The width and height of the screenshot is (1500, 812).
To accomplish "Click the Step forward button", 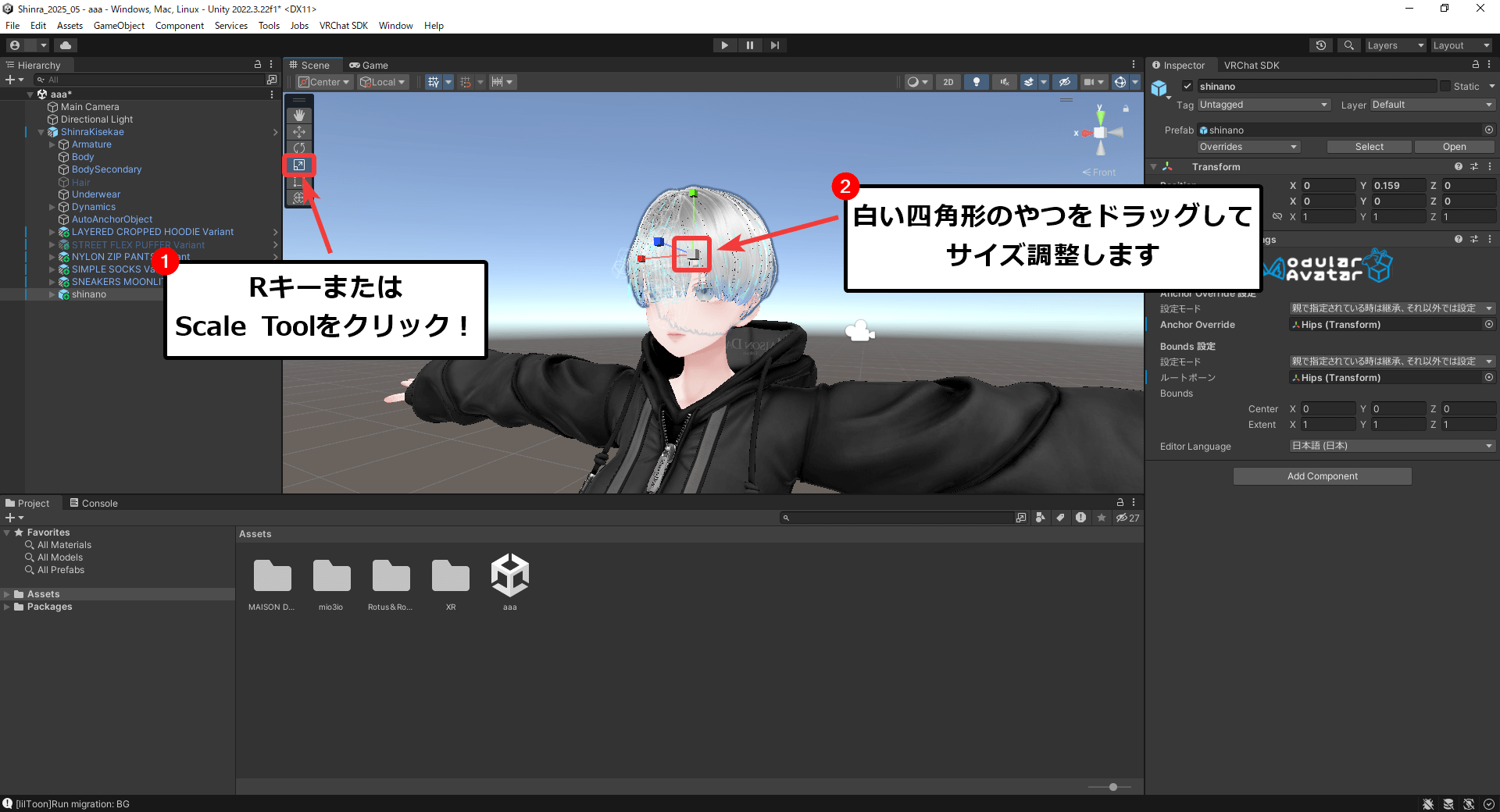I will [775, 45].
